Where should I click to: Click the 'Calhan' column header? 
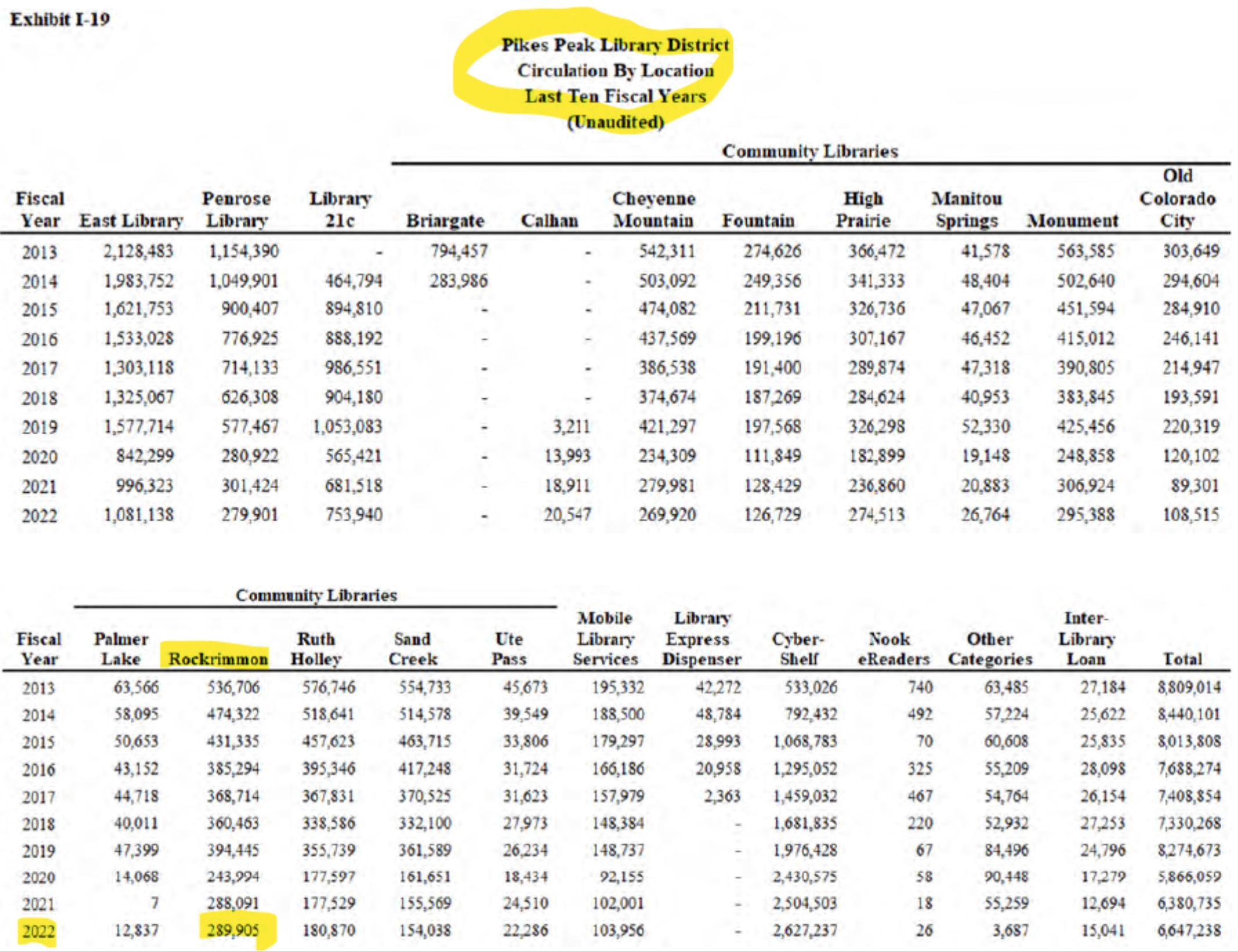tap(549, 221)
